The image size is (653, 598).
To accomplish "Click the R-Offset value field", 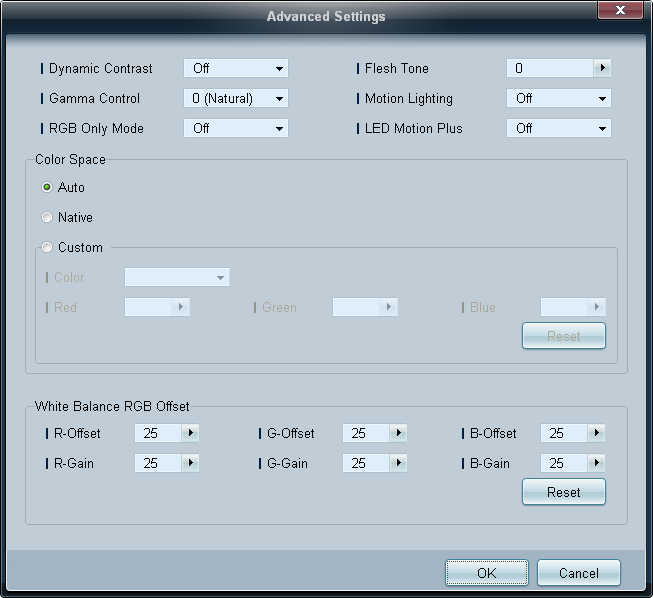I will pos(158,433).
